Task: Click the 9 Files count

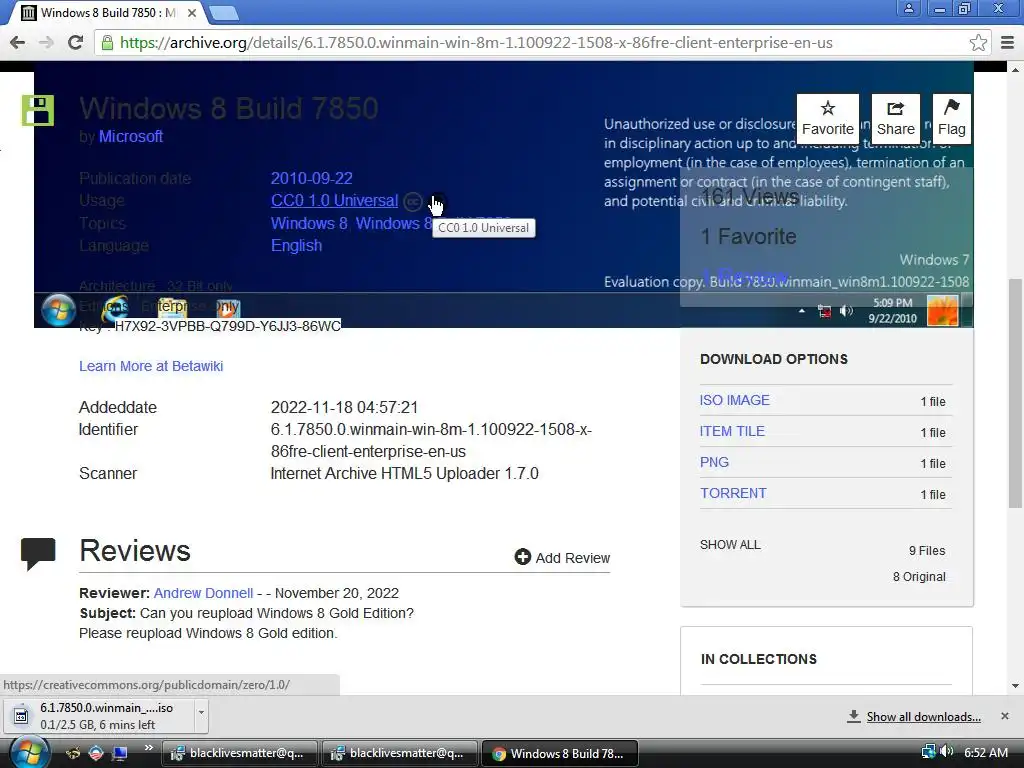Action: 927,551
